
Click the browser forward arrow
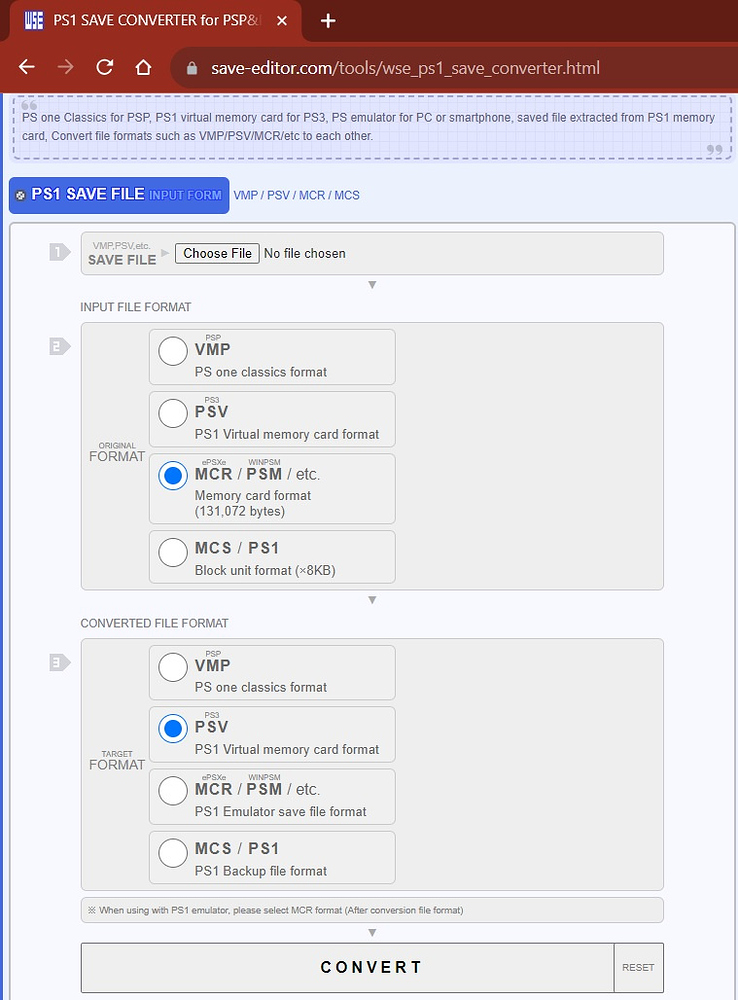(66, 67)
